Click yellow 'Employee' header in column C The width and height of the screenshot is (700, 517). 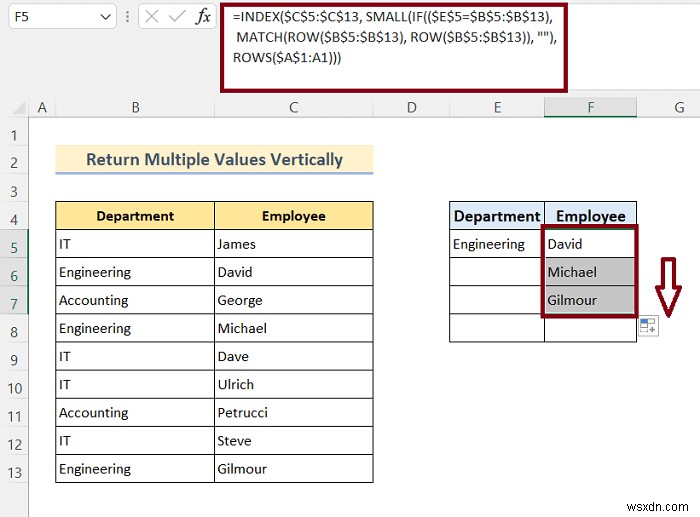tap(294, 216)
